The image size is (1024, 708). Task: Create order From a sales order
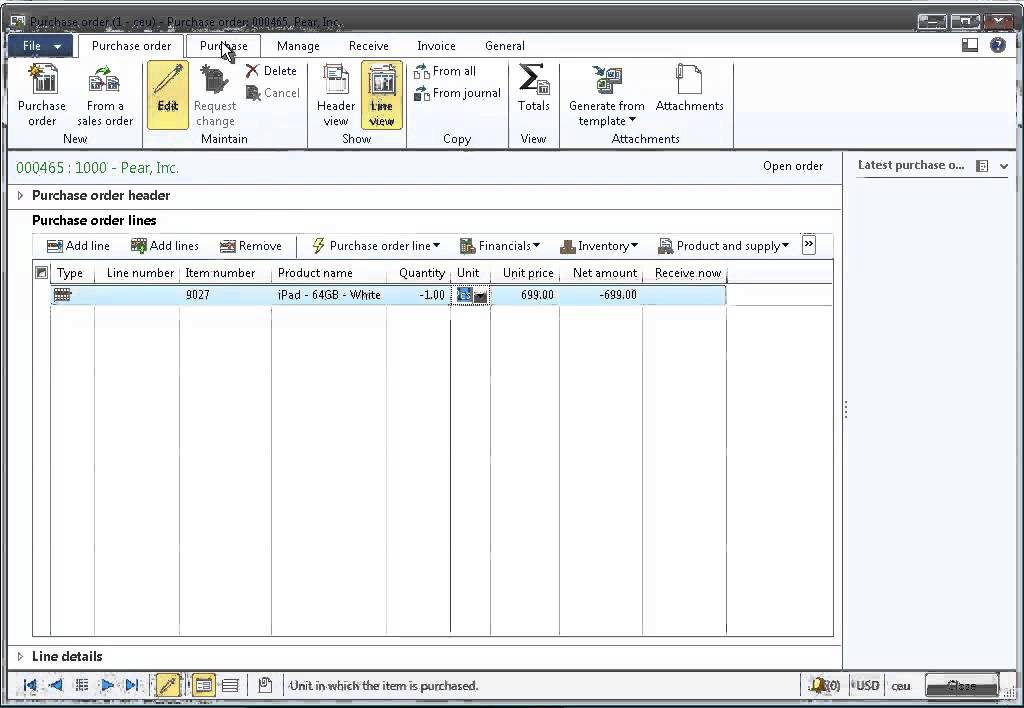[104, 95]
